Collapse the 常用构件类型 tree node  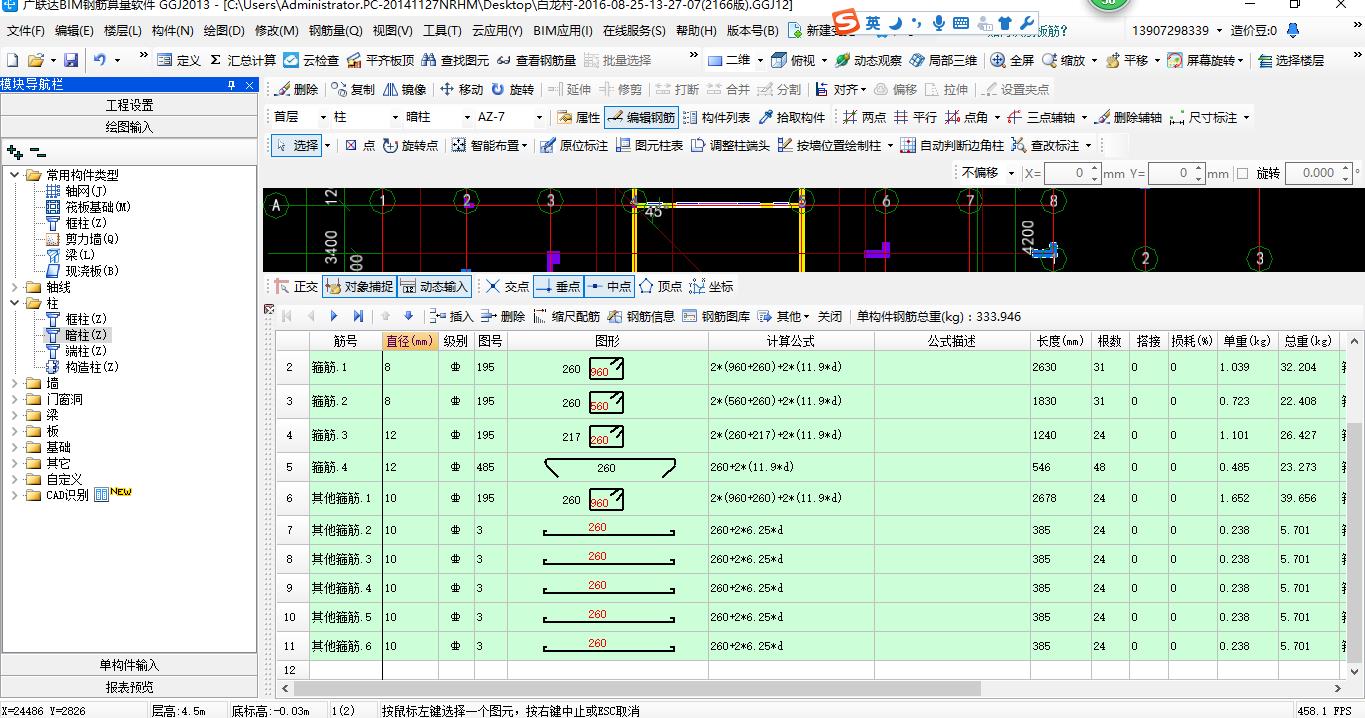(x=15, y=175)
